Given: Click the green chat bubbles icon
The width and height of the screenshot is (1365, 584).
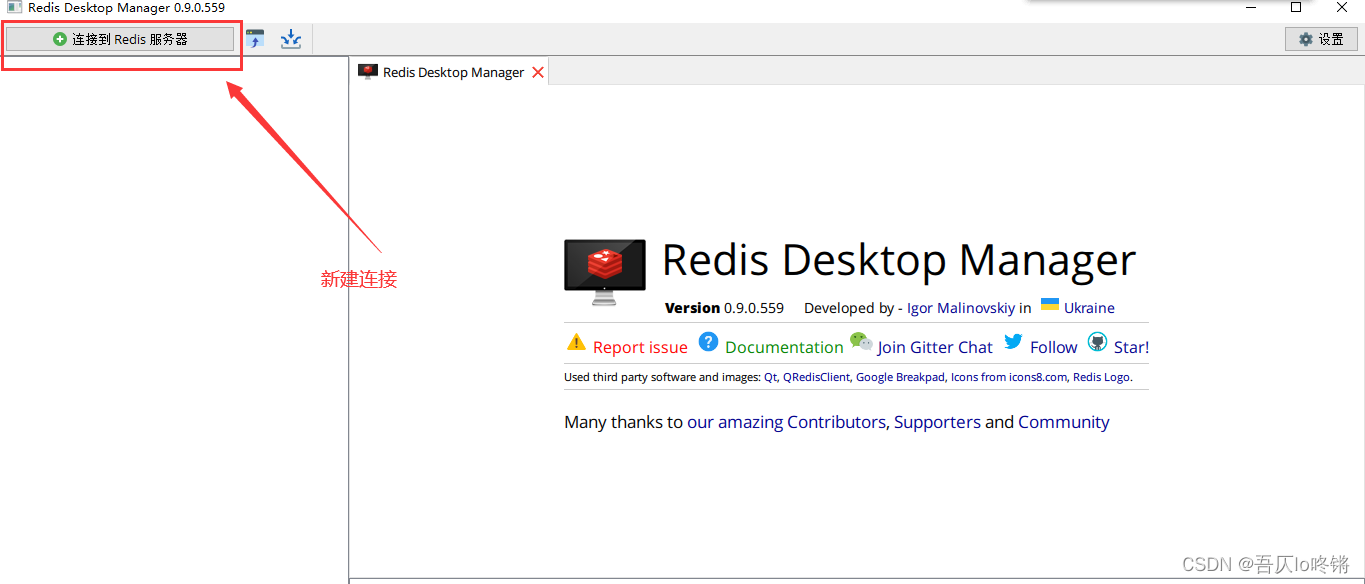Looking at the screenshot, I should [860, 342].
